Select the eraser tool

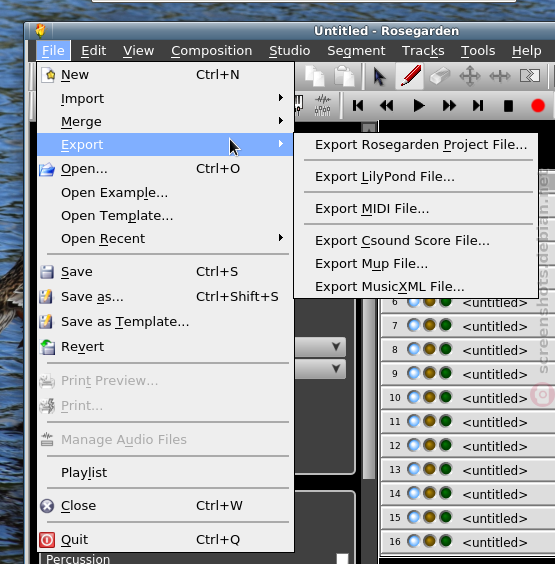(440, 76)
